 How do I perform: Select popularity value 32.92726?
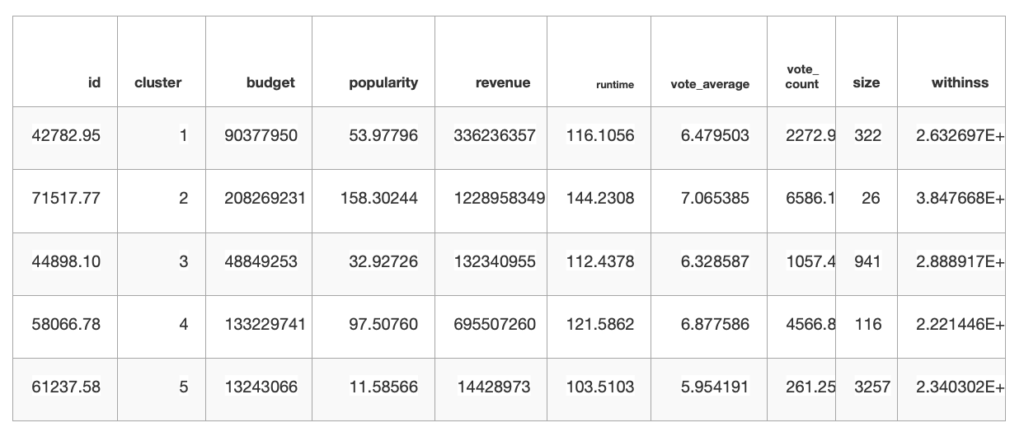383,262
